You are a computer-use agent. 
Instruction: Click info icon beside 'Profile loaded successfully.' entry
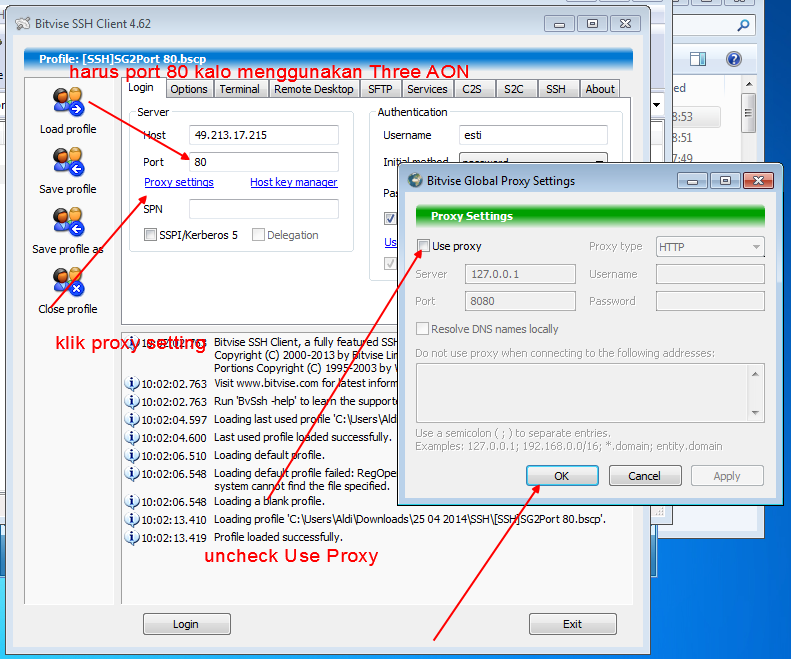coord(132,537)
